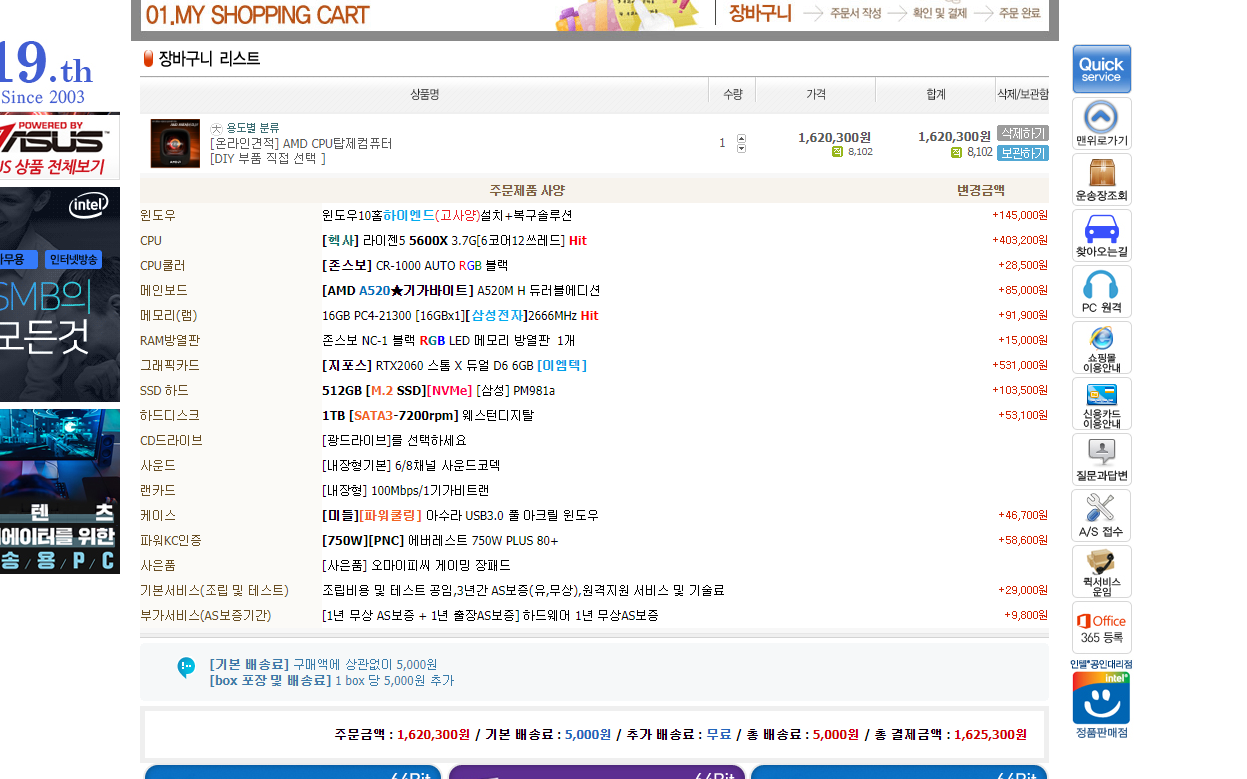Click the green point icon under 합계 total
This screenshot has width=1247, height=779.
[956, 152]
